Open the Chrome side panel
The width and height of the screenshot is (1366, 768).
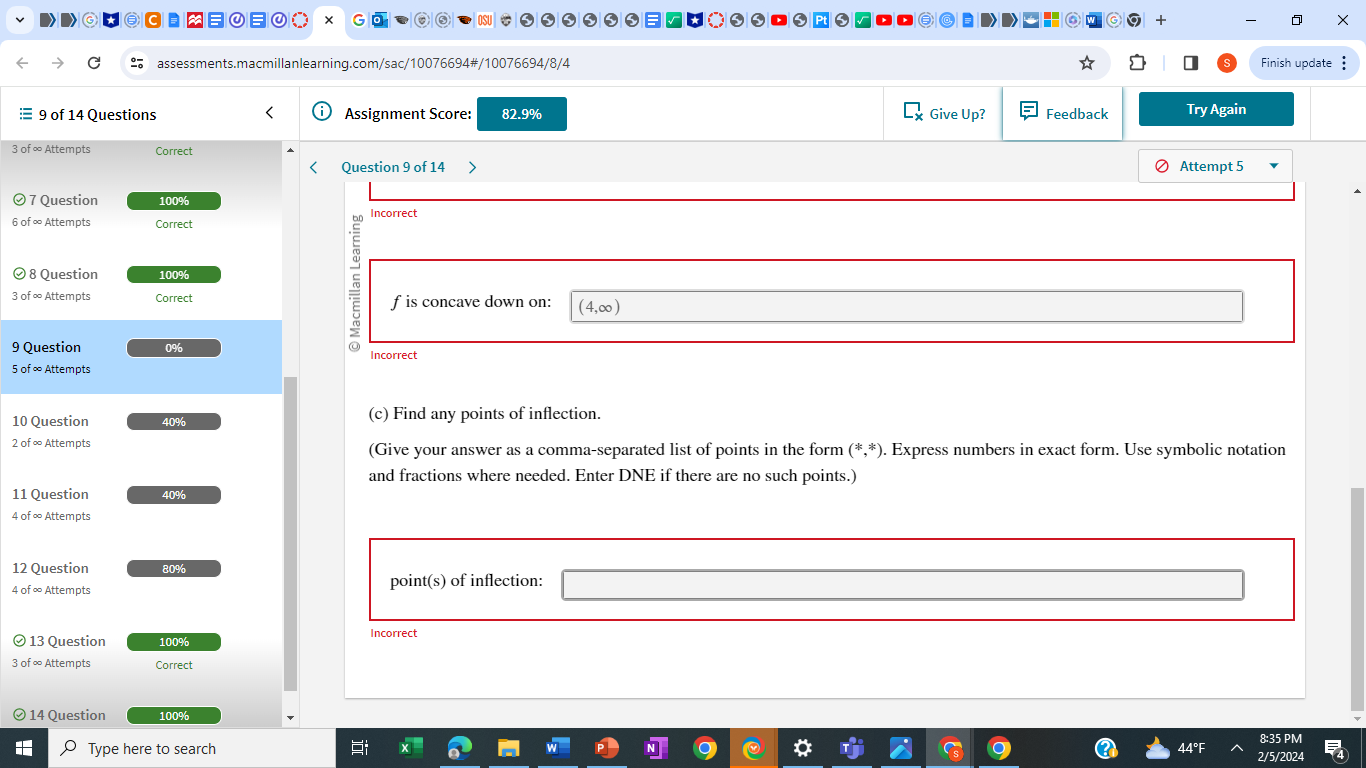[x=1190, y=63]
